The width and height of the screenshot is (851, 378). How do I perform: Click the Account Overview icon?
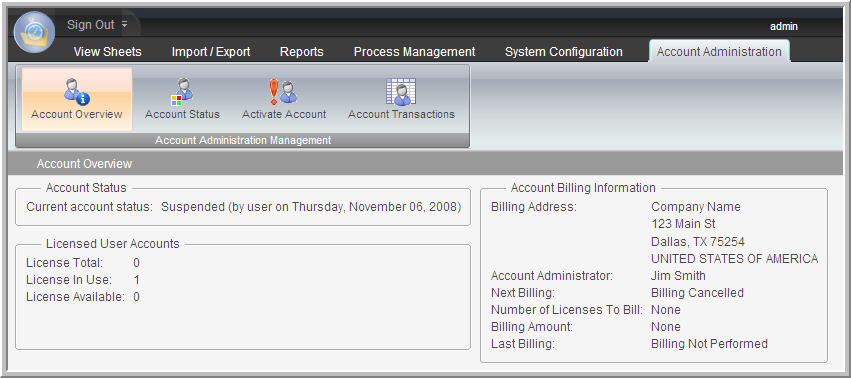tap(77, 91)
